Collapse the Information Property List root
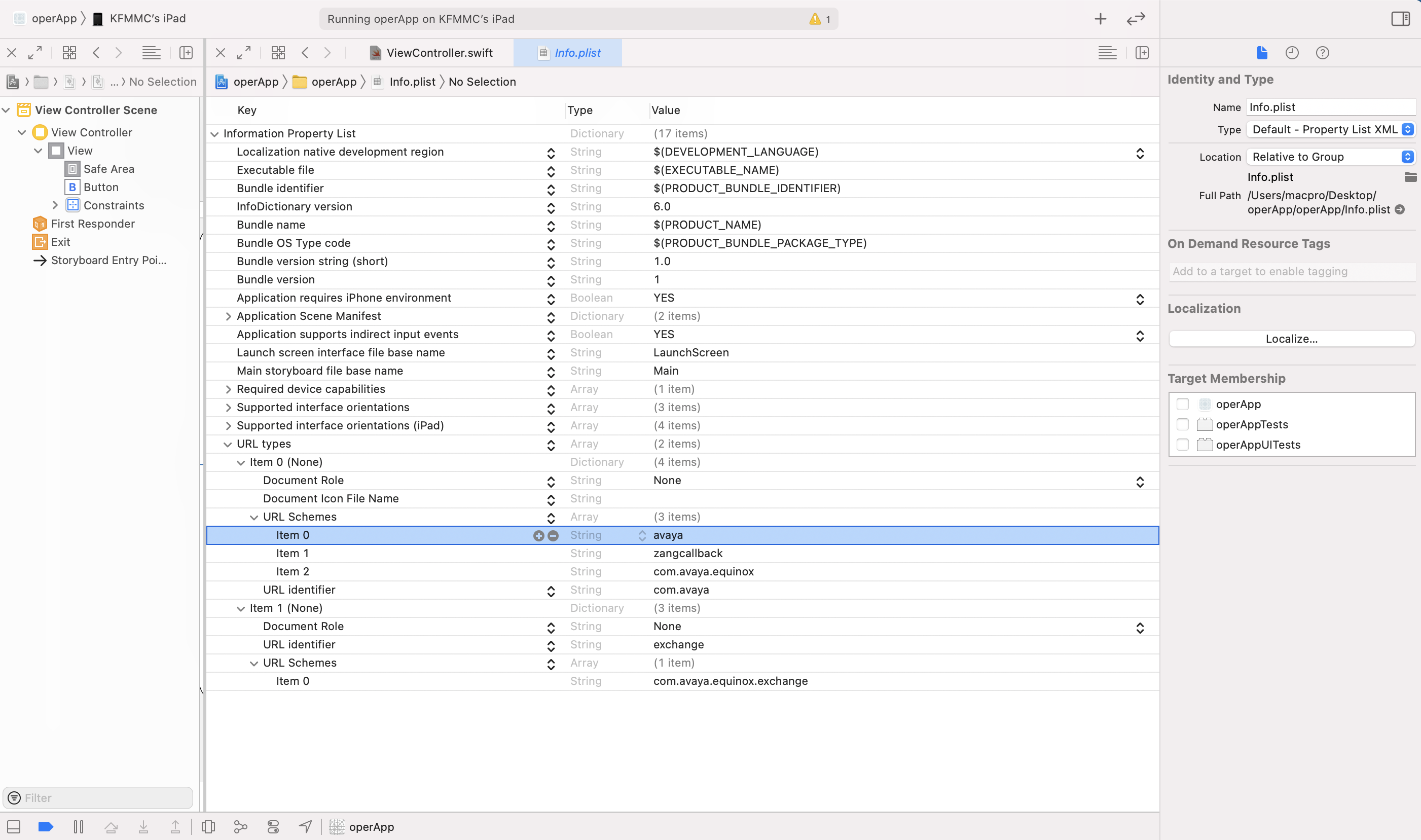This screenshot has width=1421, height=840. tap(214, 134)
